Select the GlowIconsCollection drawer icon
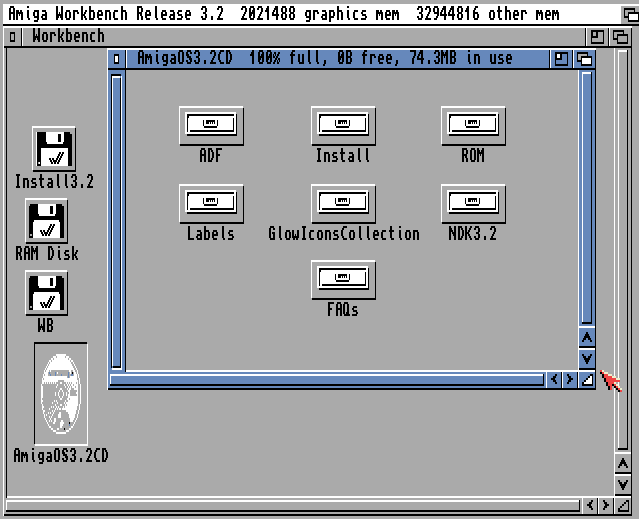 pyautogui.click(x=343, y=203)
